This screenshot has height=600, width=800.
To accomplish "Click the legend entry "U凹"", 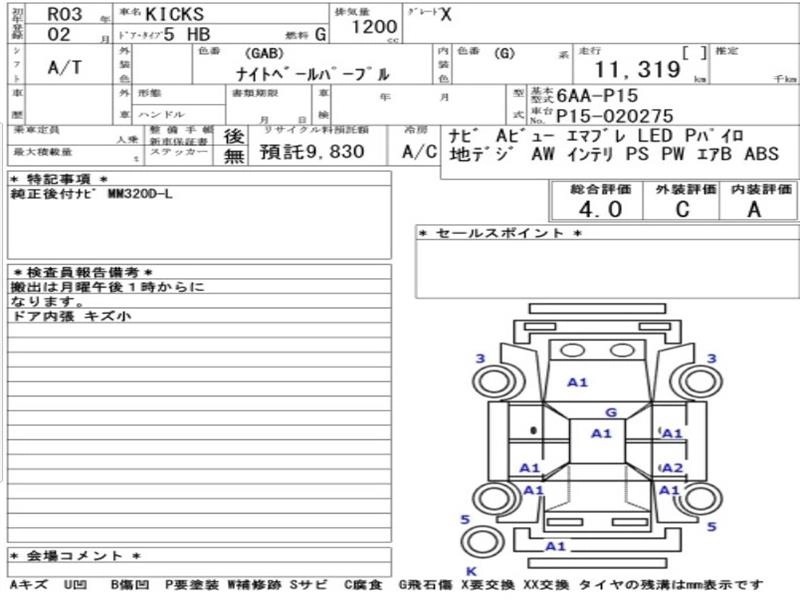I will (76, 585).
